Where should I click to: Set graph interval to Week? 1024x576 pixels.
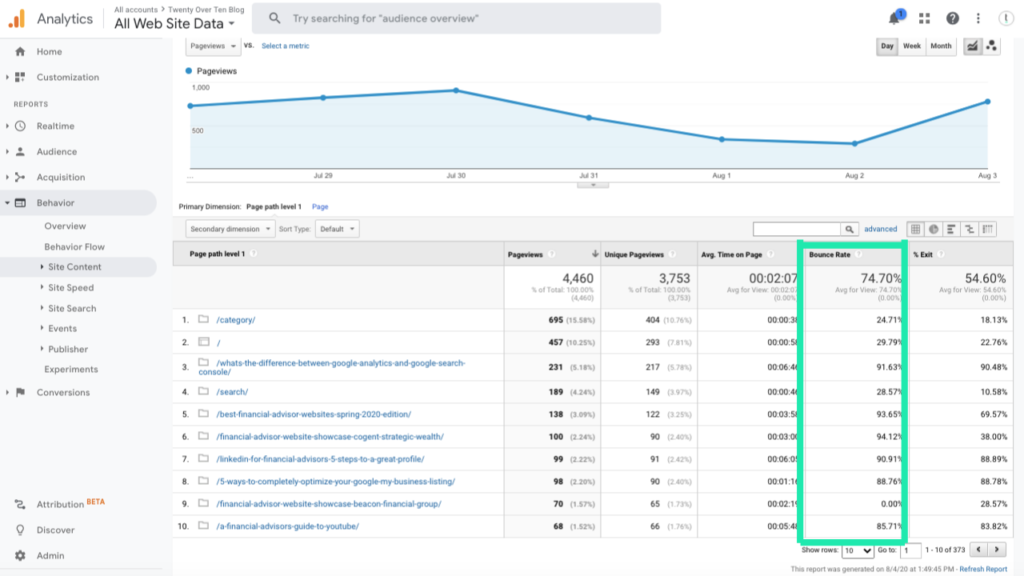pos(912,46)
